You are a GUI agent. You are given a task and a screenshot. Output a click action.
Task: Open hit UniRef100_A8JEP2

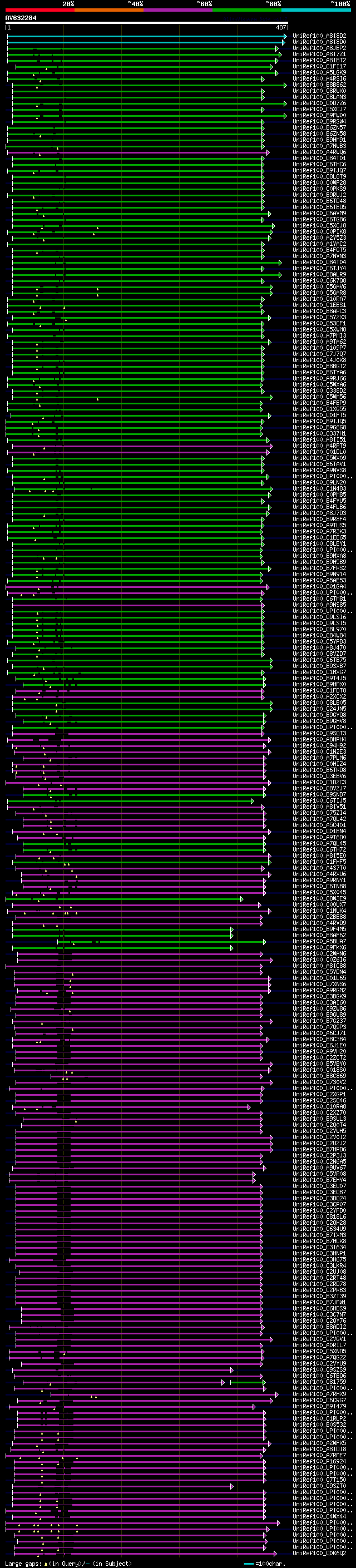click(x=319, y=48)
